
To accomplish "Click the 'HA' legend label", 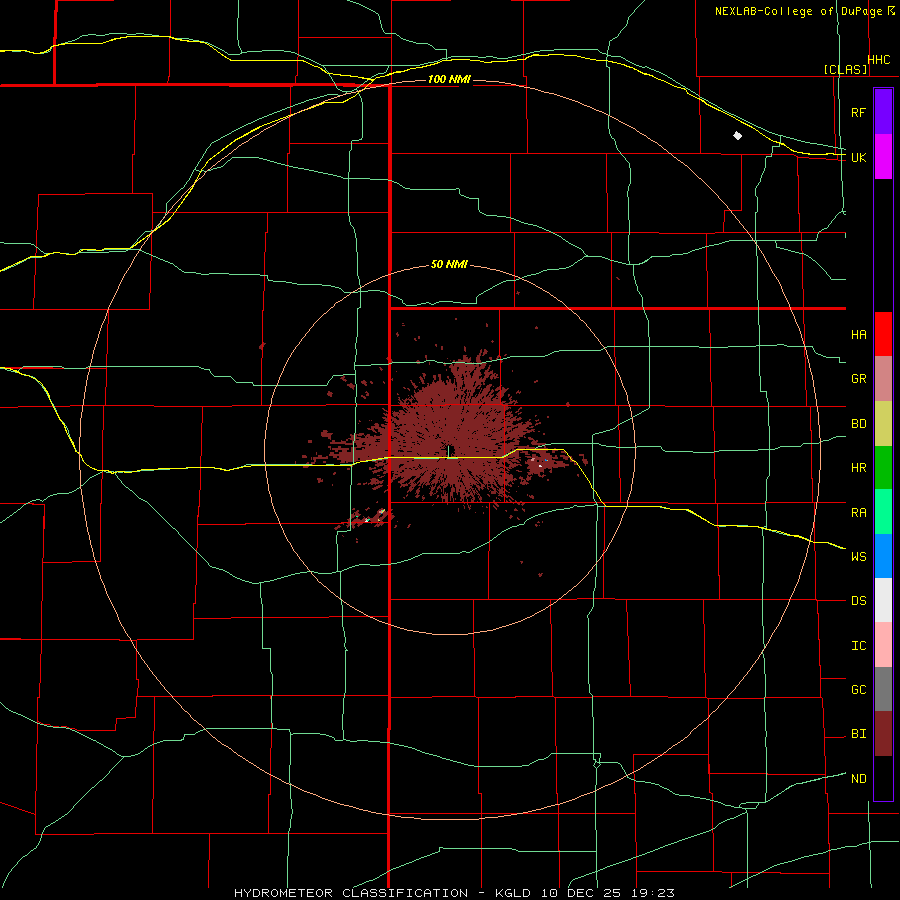I will pos(859,334).
